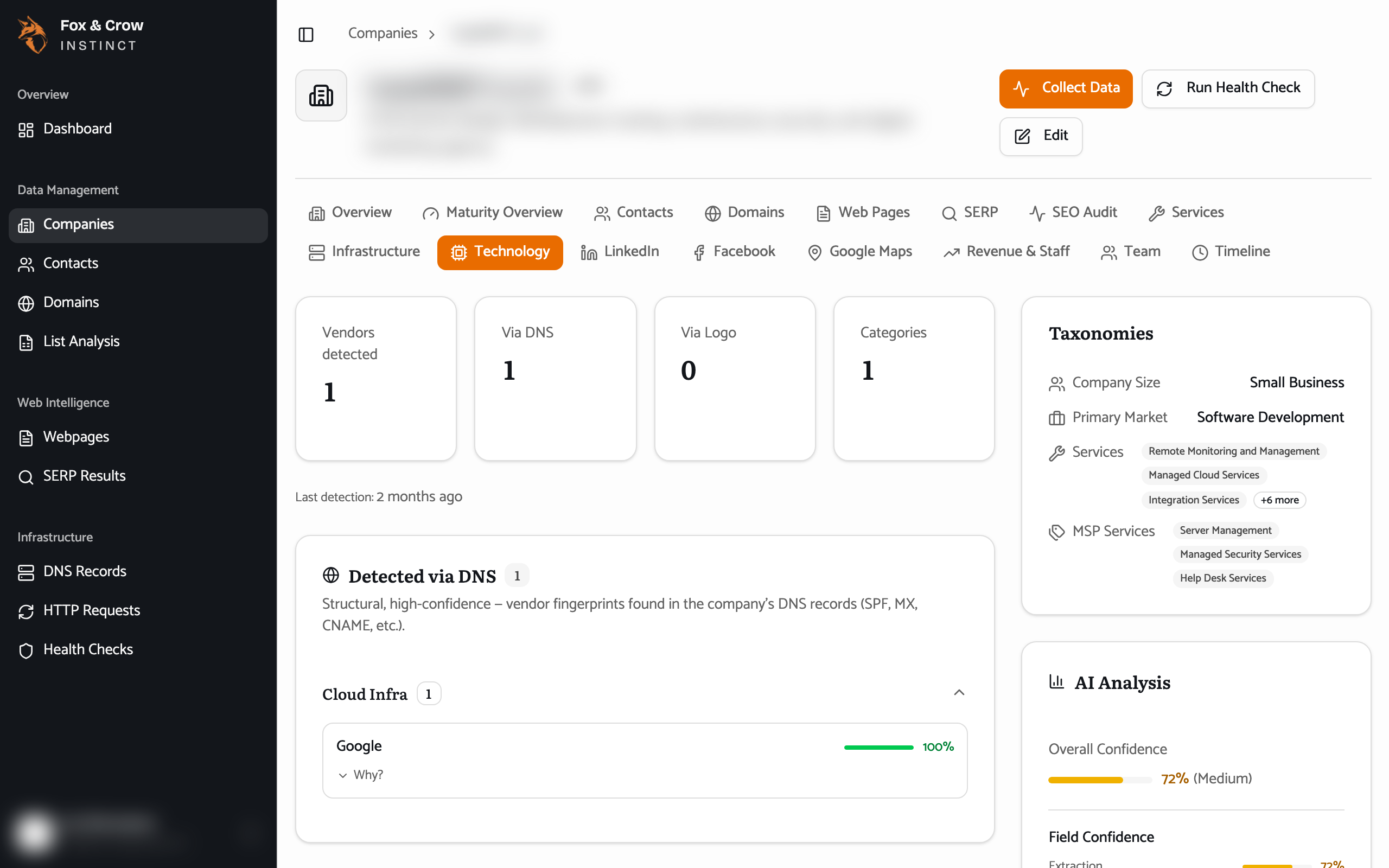
Task: Click the Overall Confidence progress bar
Action: pyautogui.click(x=1100, y=780)
